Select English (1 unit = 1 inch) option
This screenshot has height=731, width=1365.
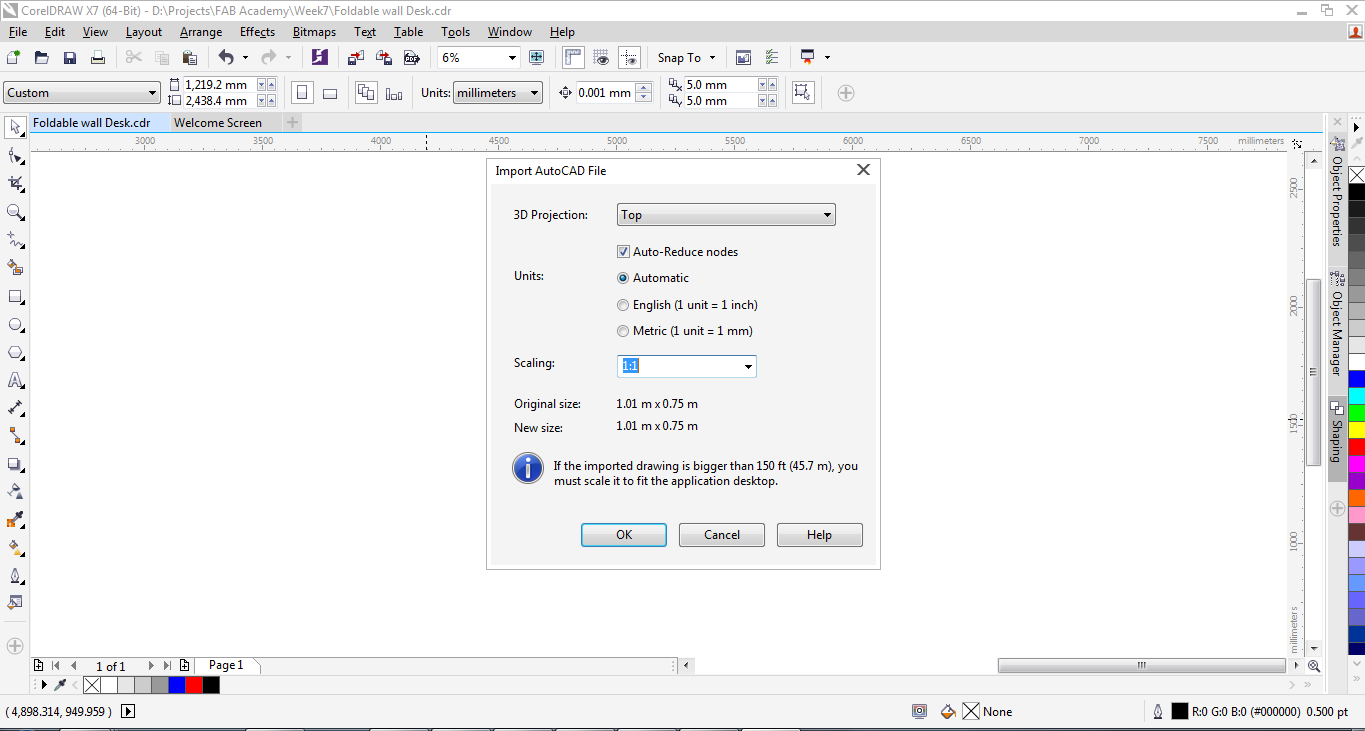click(x=623, y=305)
